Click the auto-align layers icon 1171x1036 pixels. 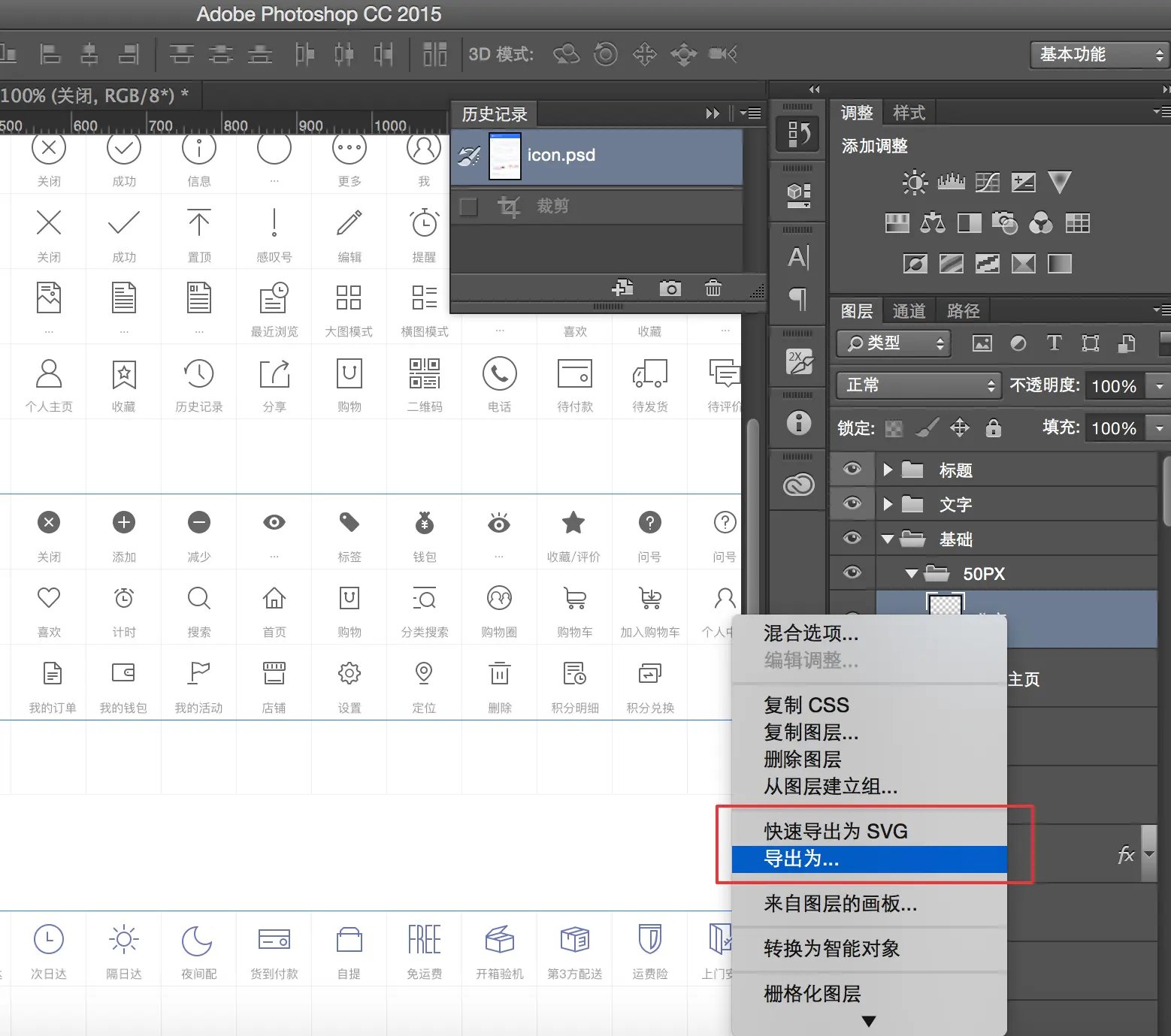tap(434, 54)
